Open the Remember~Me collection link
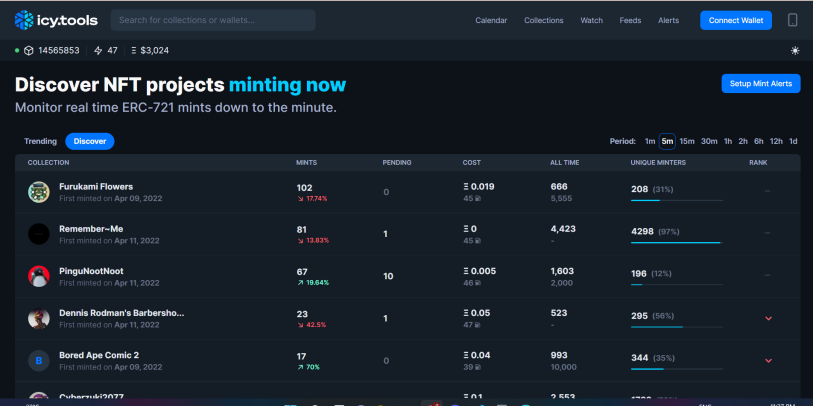The width and height of the screenshot is (813, 406). point(91,229)
